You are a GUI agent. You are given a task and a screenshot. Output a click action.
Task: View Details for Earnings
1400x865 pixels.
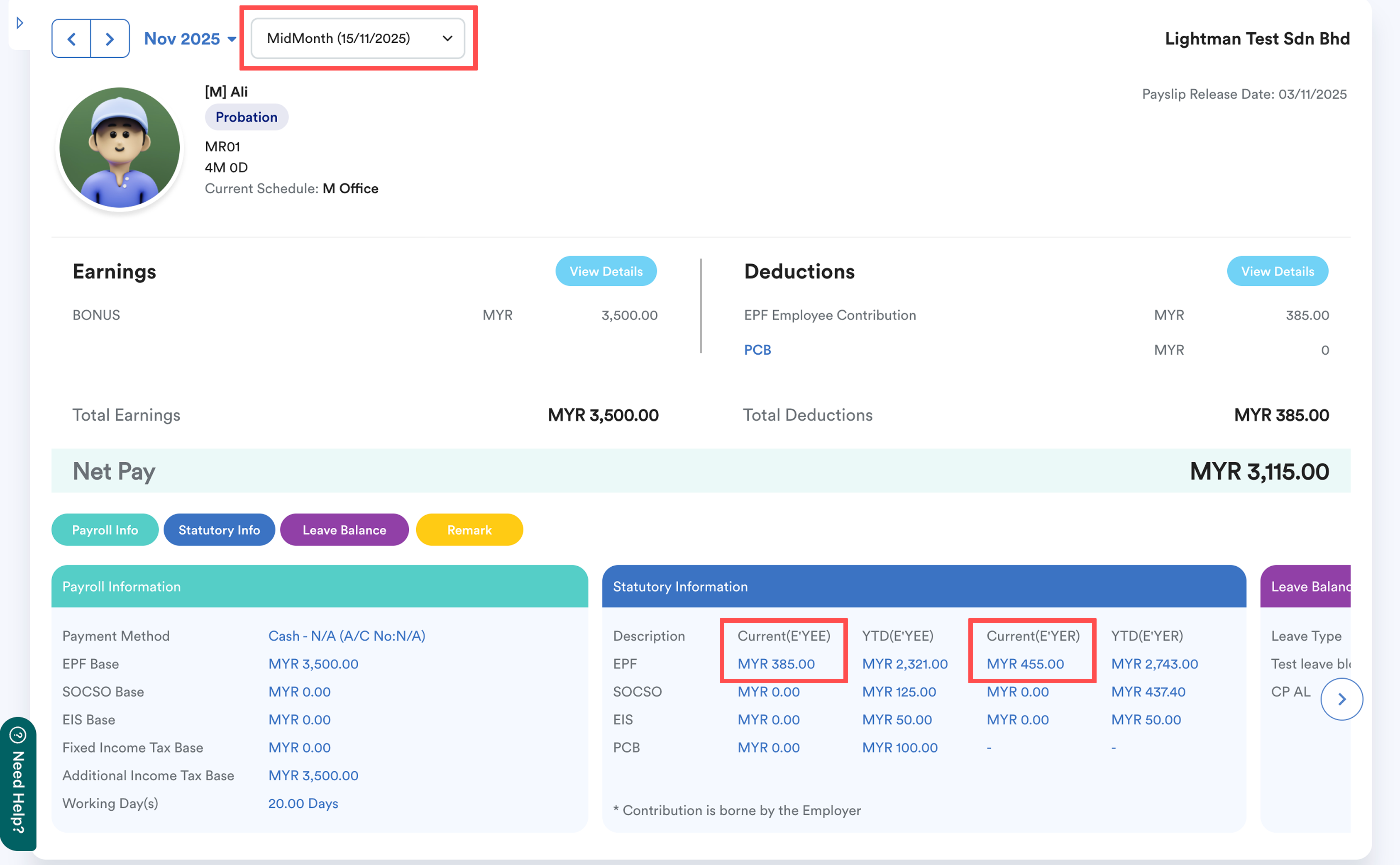[606, 271]
